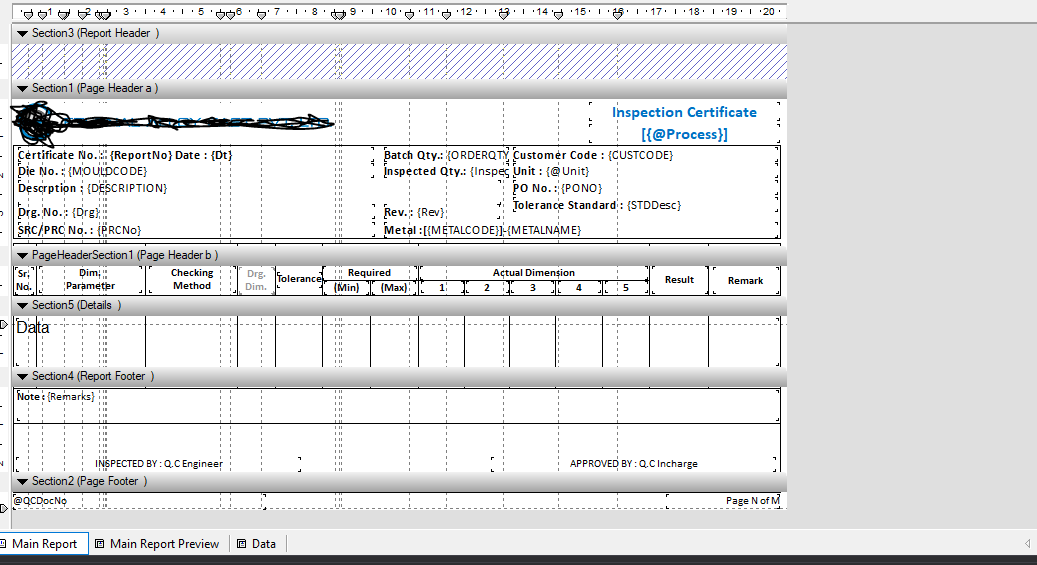
Task: Select APPROVED BY Q.C Incharge text
Action: pyautogui.click(x=634, y=464)
